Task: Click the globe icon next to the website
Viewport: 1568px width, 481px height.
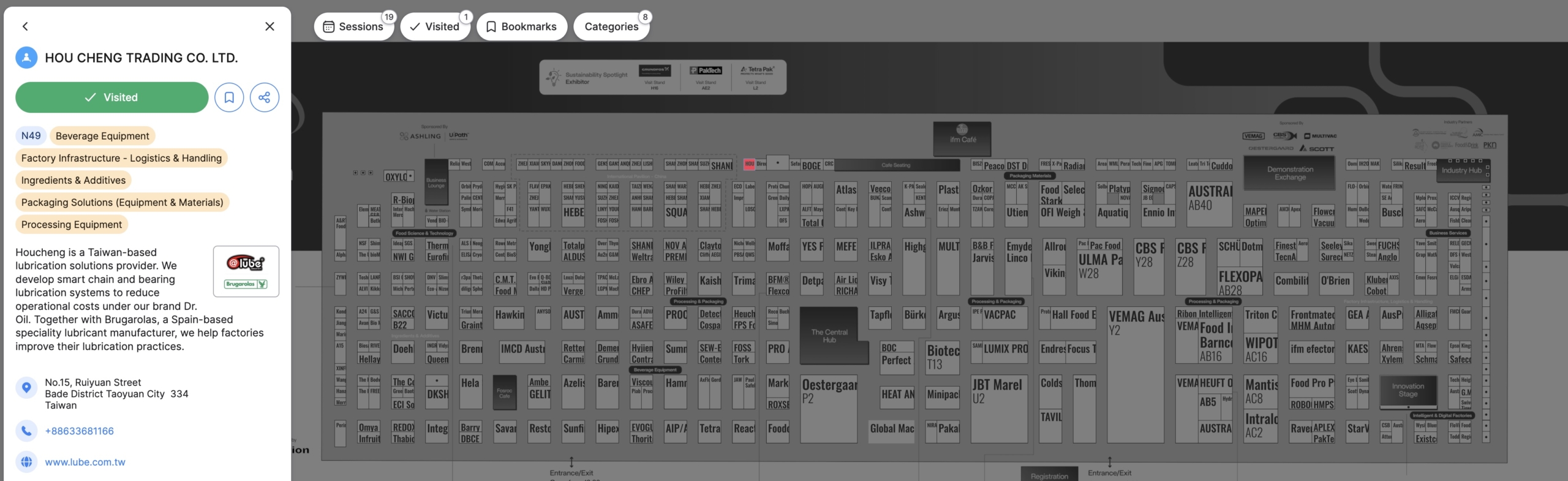Action: [x=26, y=461]
